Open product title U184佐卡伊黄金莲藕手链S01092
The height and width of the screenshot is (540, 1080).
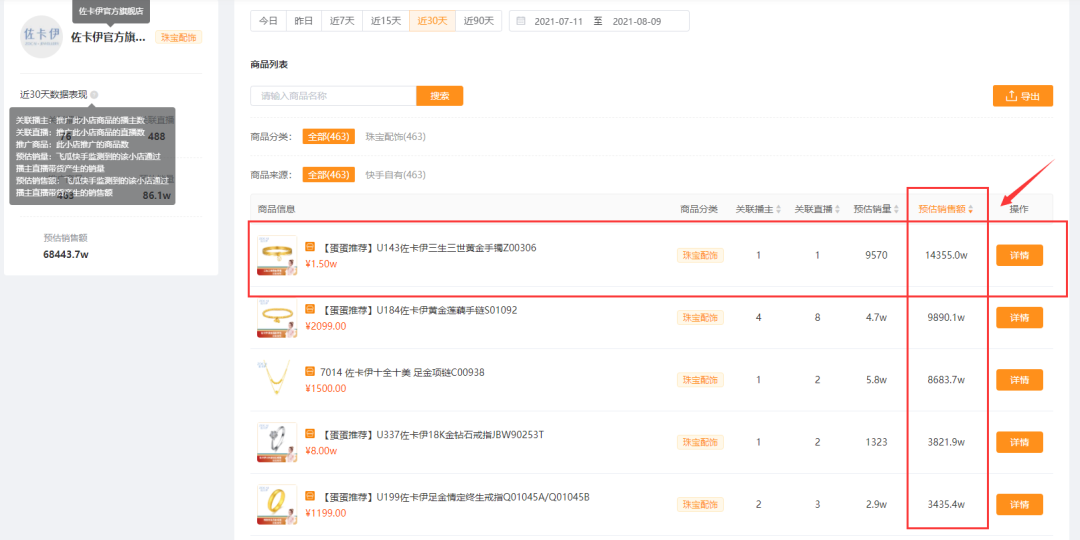click(419, 310)
